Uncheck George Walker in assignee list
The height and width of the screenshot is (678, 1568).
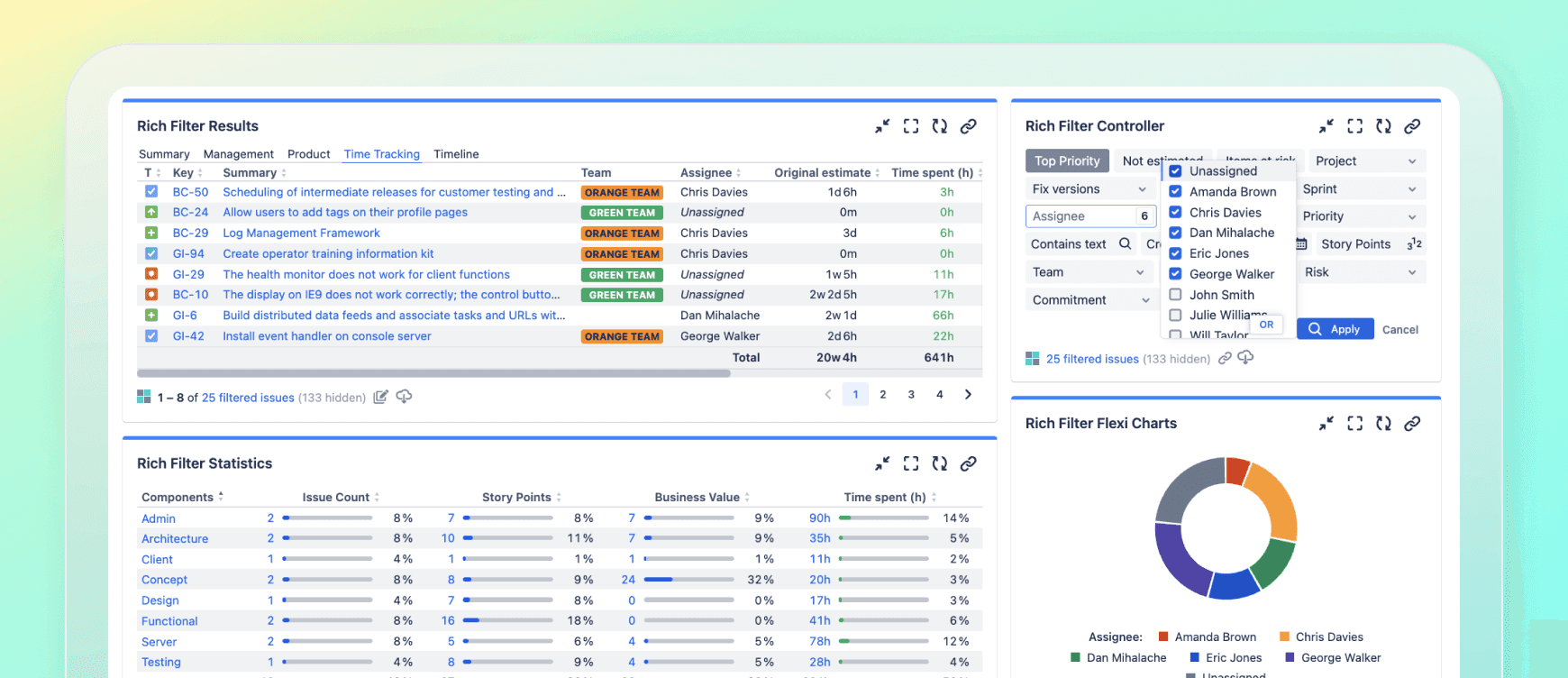coord(1175,274)
